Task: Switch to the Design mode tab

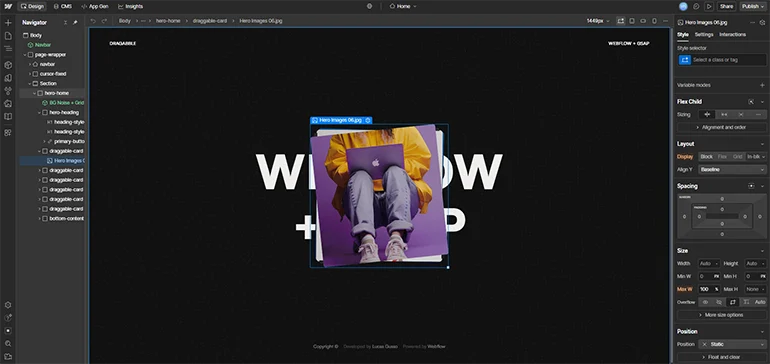Action: pyautogui.click(x=32, y=6)
